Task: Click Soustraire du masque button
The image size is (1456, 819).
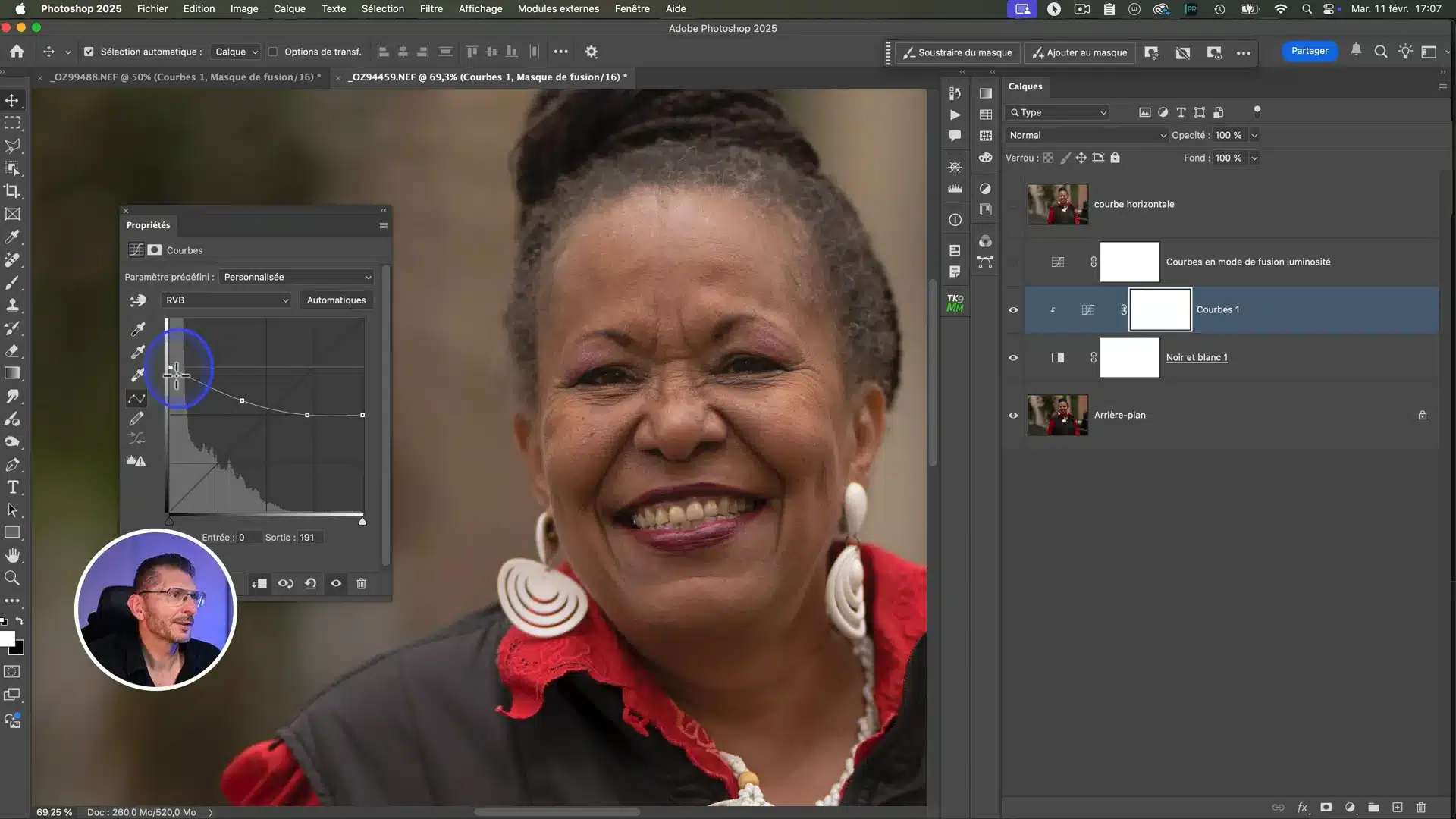Action: (958, 52)
